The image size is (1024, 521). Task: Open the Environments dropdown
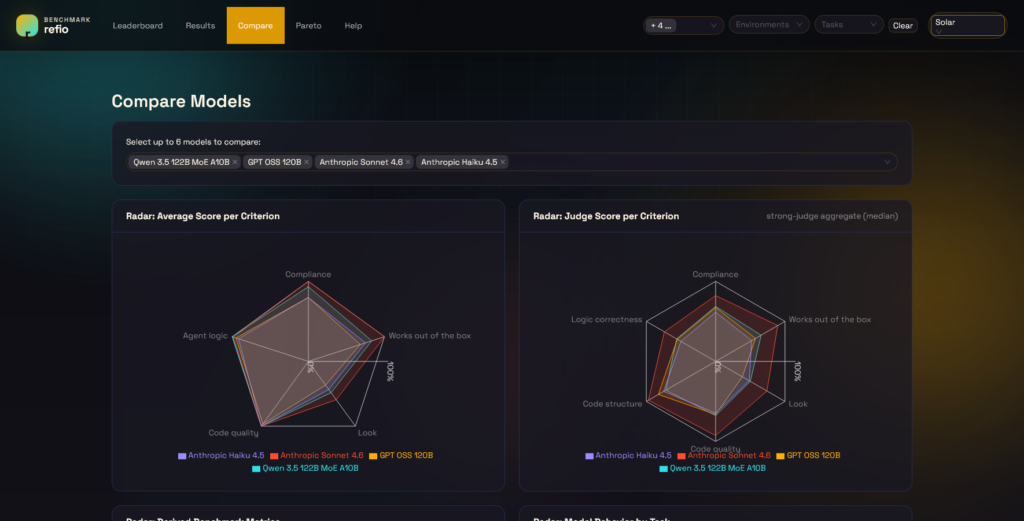pyautogui.click(x=769, y=25)
